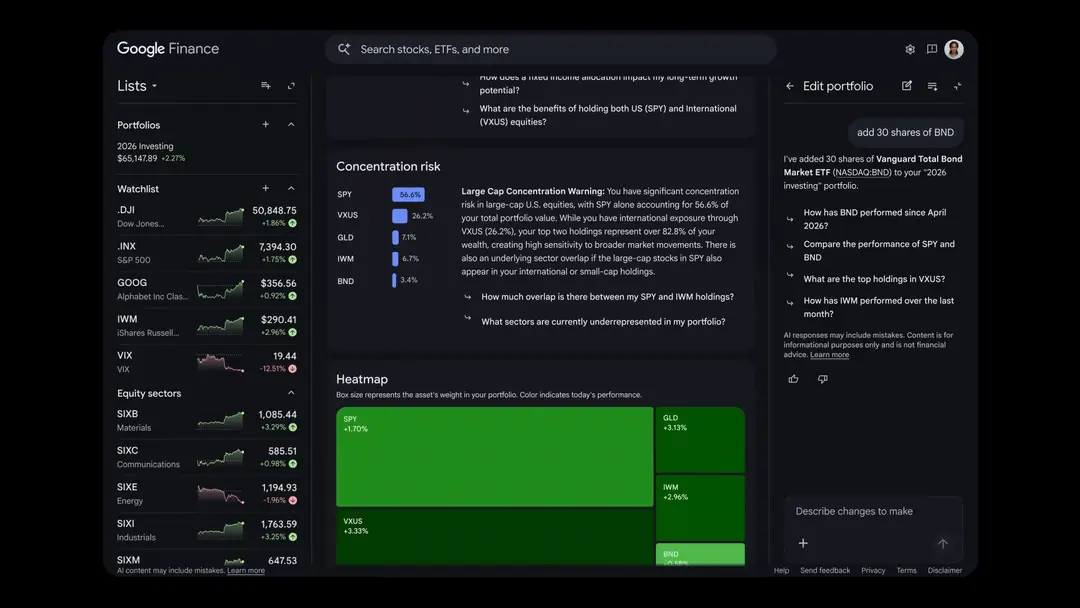Give a thumbs down to the AI response
The image size is (1080, 608).
point(822,379)
